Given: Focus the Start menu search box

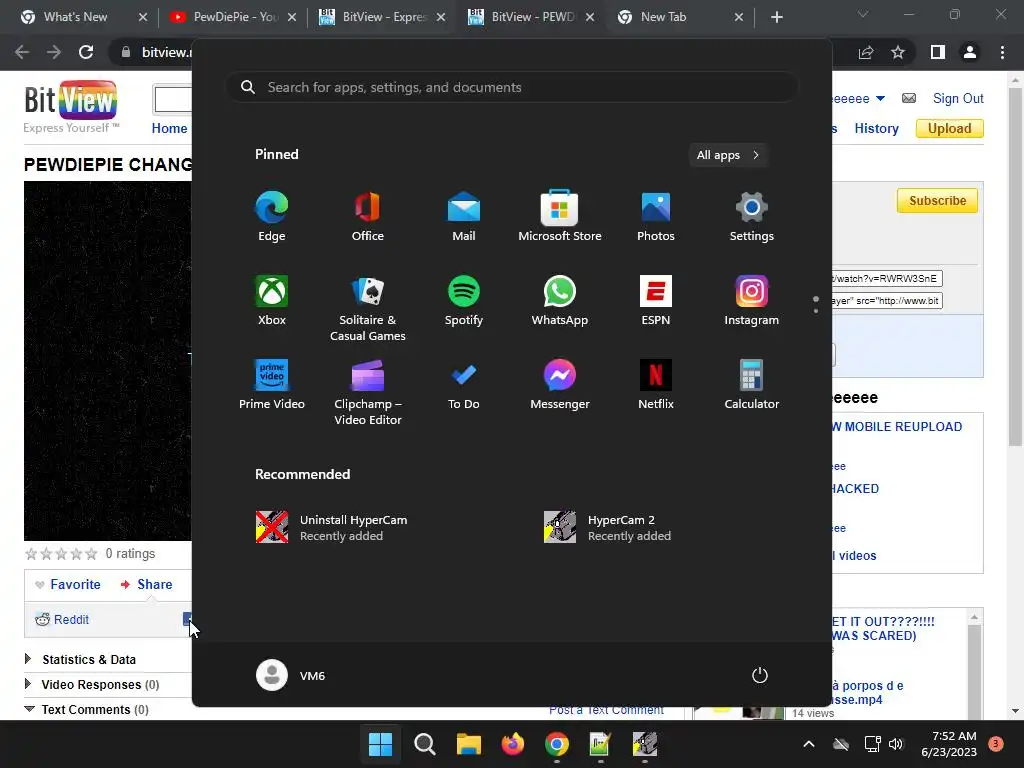Looking at the screenshot, I should click(512, 88).
